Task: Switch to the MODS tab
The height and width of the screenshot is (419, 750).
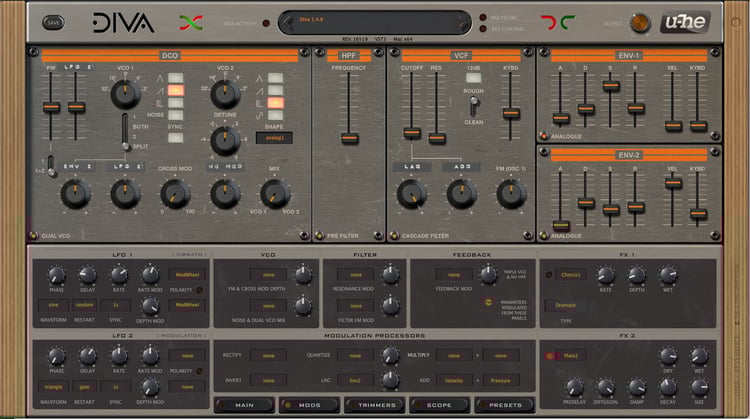Action: pyautogui.click(x=309, y=405)
